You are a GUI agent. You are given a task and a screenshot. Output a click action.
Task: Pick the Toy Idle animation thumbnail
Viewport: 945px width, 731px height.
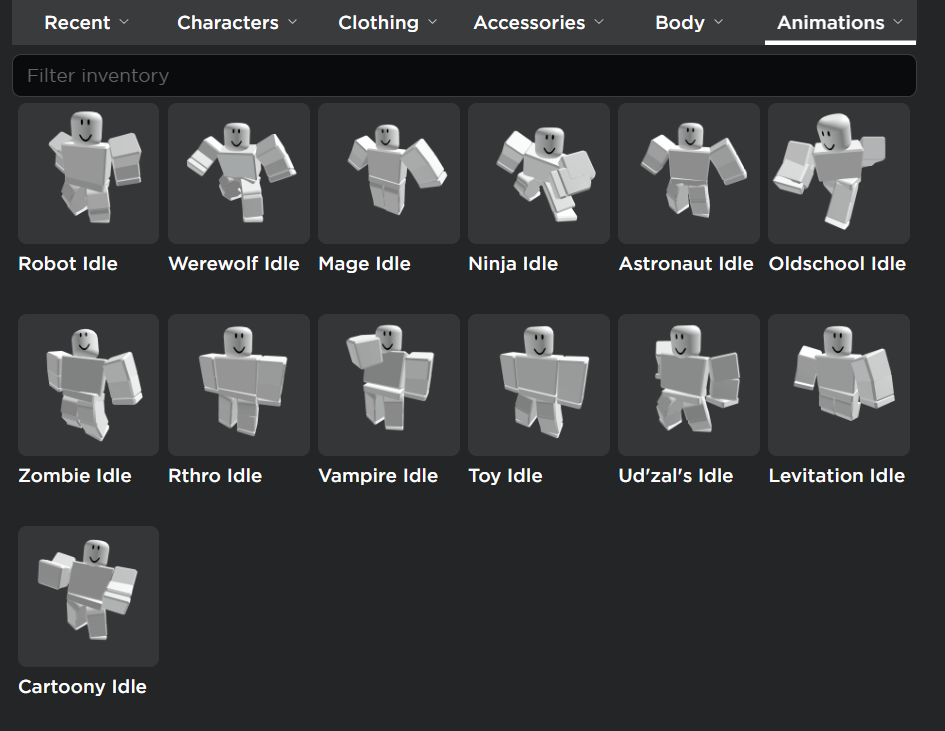pos(539,385)
